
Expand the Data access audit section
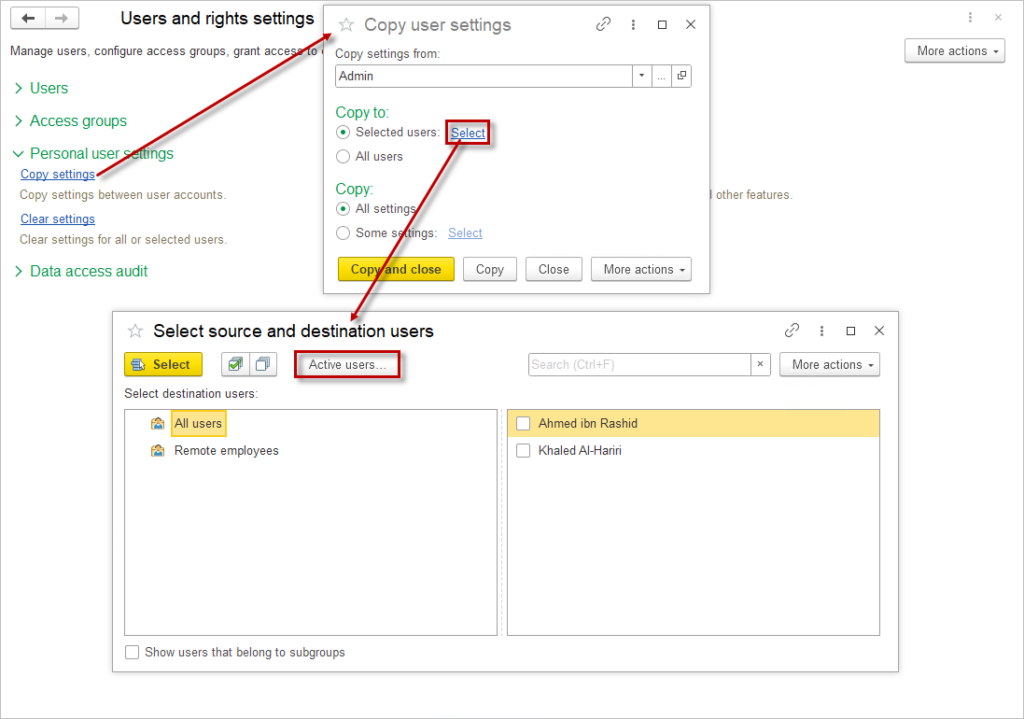[81, 271]
